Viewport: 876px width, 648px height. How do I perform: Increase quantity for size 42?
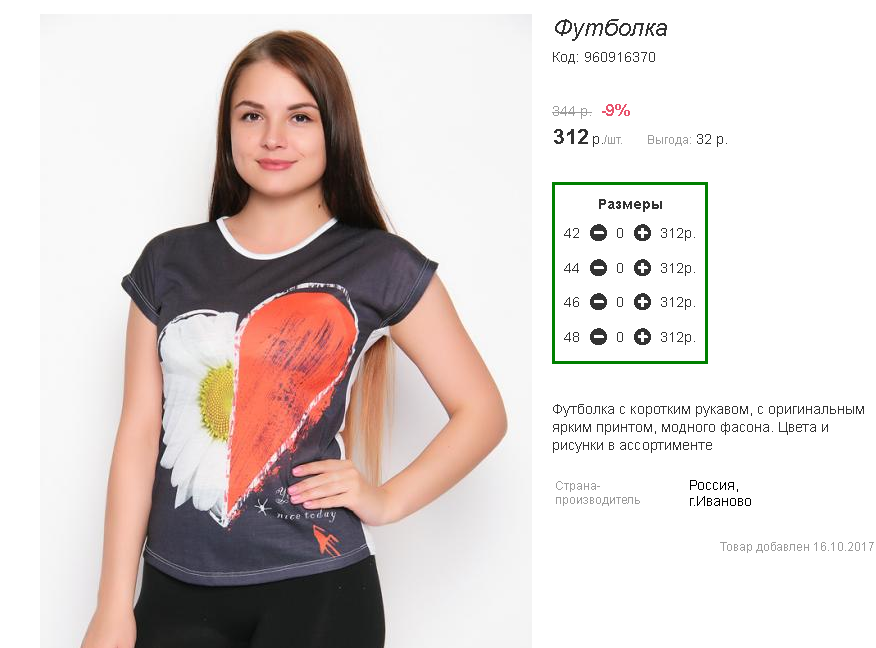(642, 233)
